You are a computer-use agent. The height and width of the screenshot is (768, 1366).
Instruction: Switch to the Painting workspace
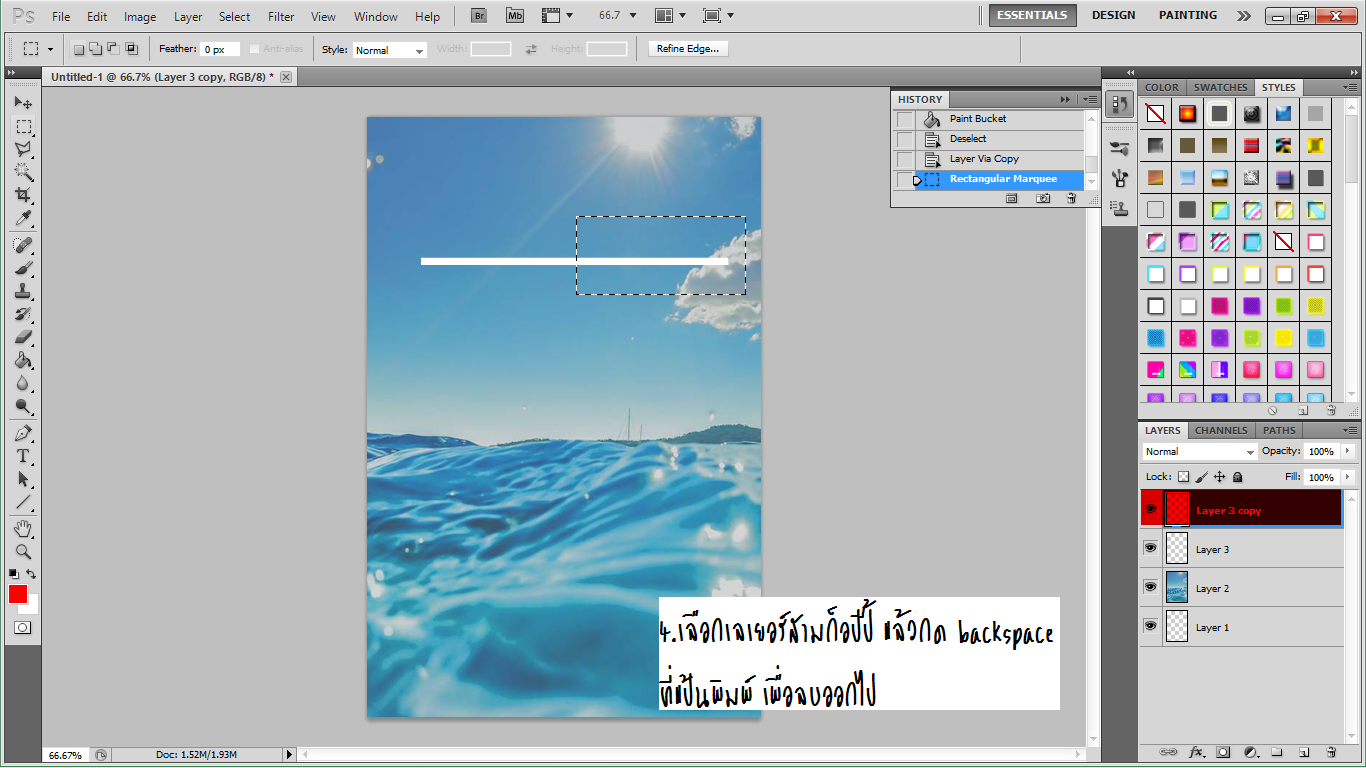(x=1188, y=15)
